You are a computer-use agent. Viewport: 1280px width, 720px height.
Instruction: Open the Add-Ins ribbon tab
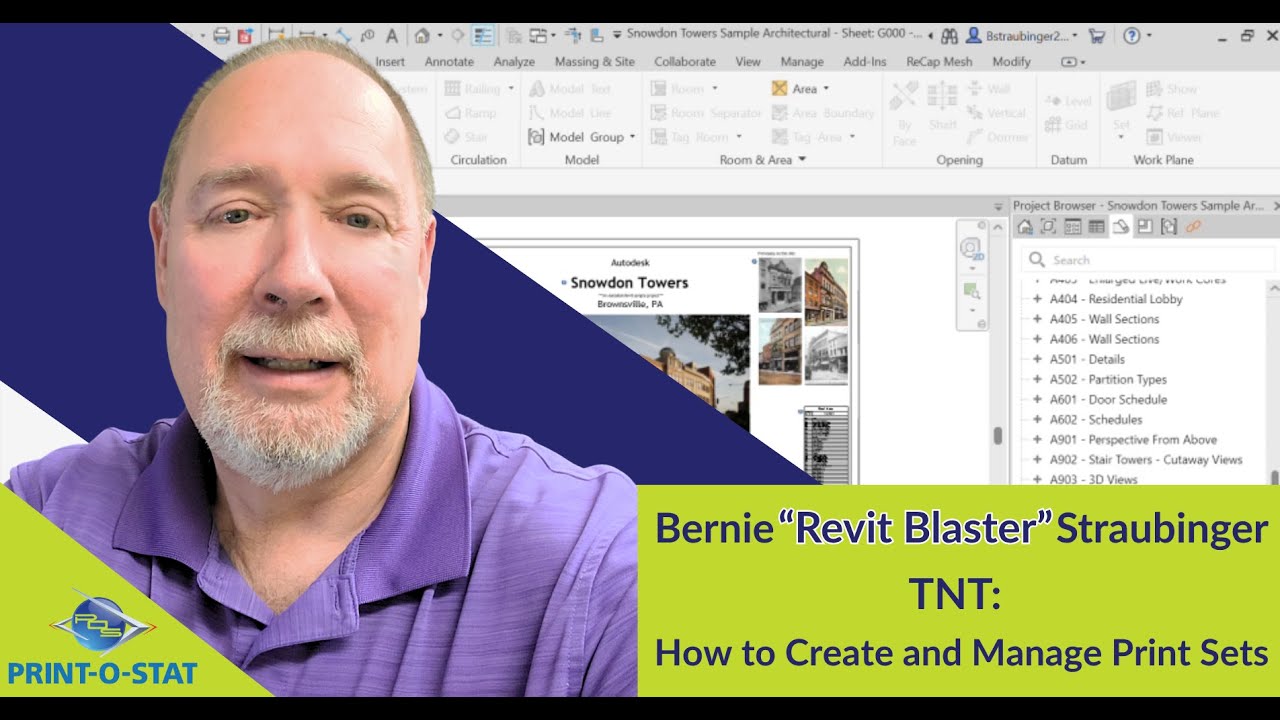point(865,61)
